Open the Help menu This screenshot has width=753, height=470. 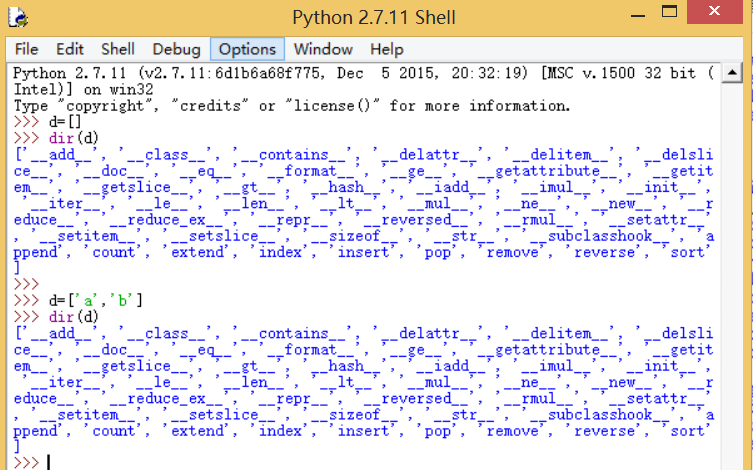pos(387,49)
